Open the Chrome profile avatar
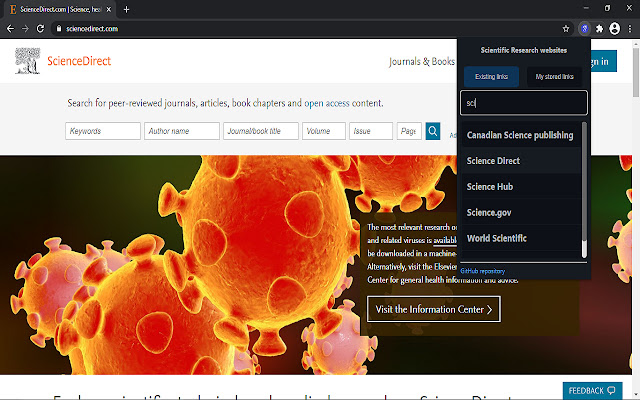This screenshot has width=640, height=400. [614, 29]
